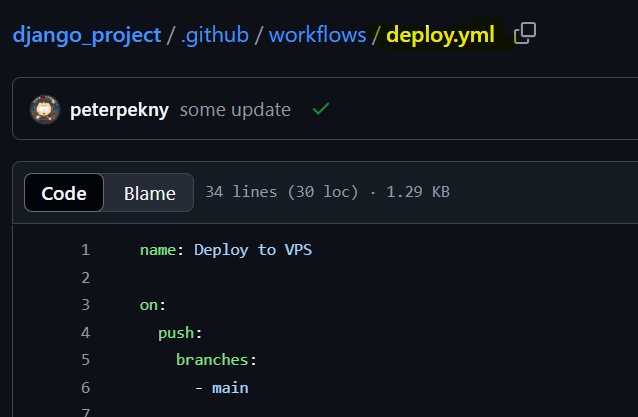The height and width of the screenshot is (417, 638).
Task: Open the .github folder breadcrumb
Action: coord(217,35)
